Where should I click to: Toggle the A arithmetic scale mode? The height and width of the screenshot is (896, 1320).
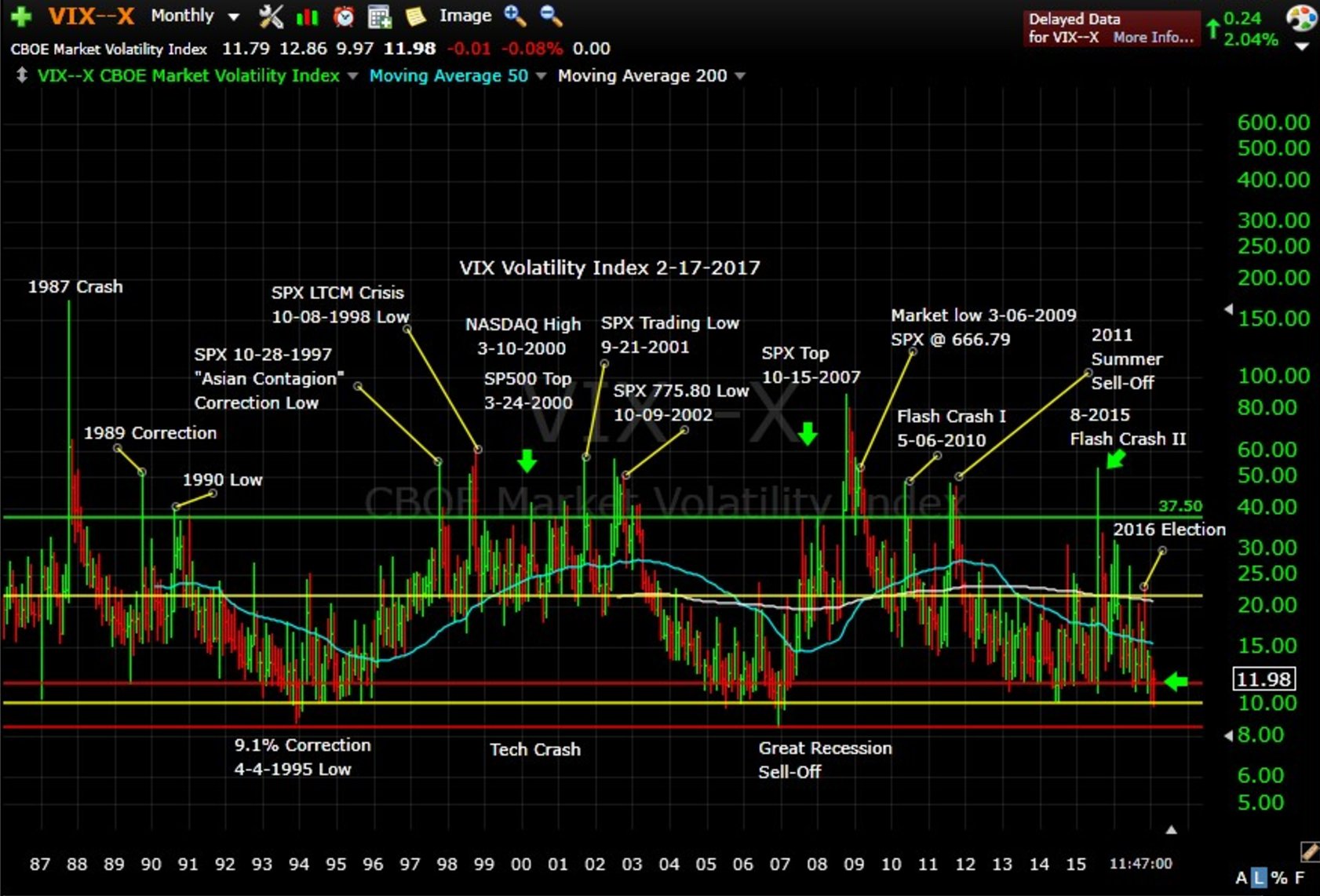(x=1242, y=878)
